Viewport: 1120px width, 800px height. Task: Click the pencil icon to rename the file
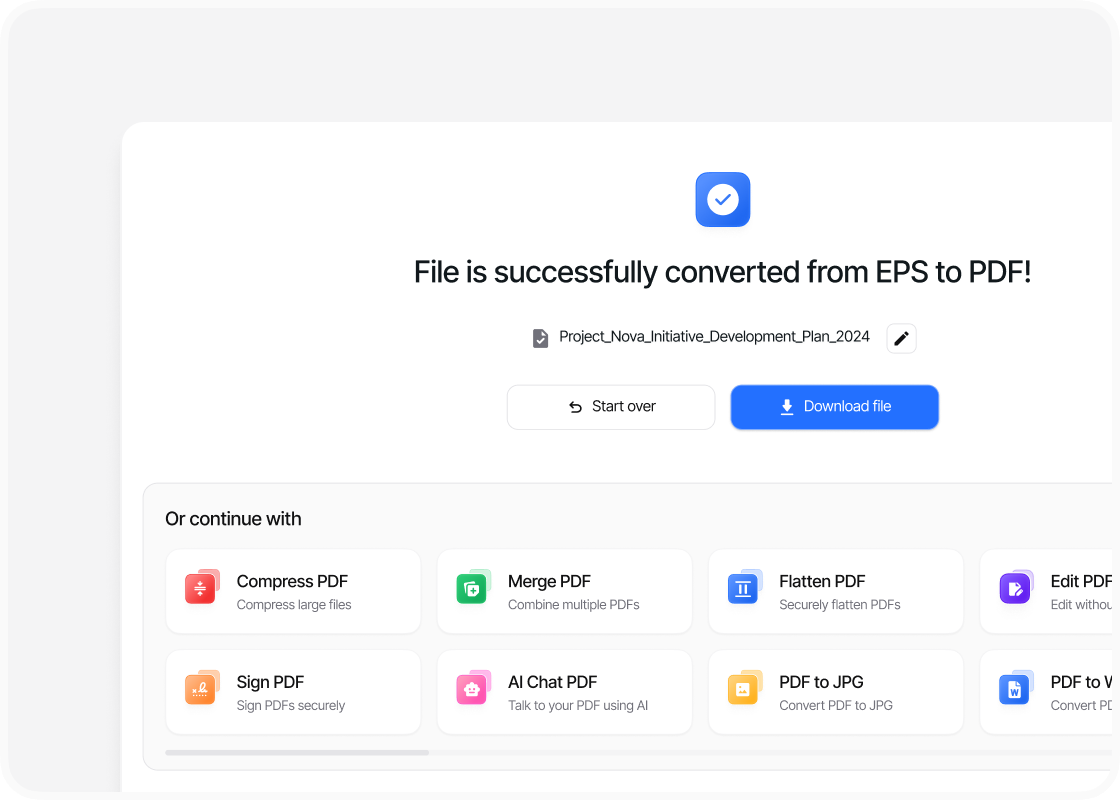pyautogui.click(x=901, y=338)
